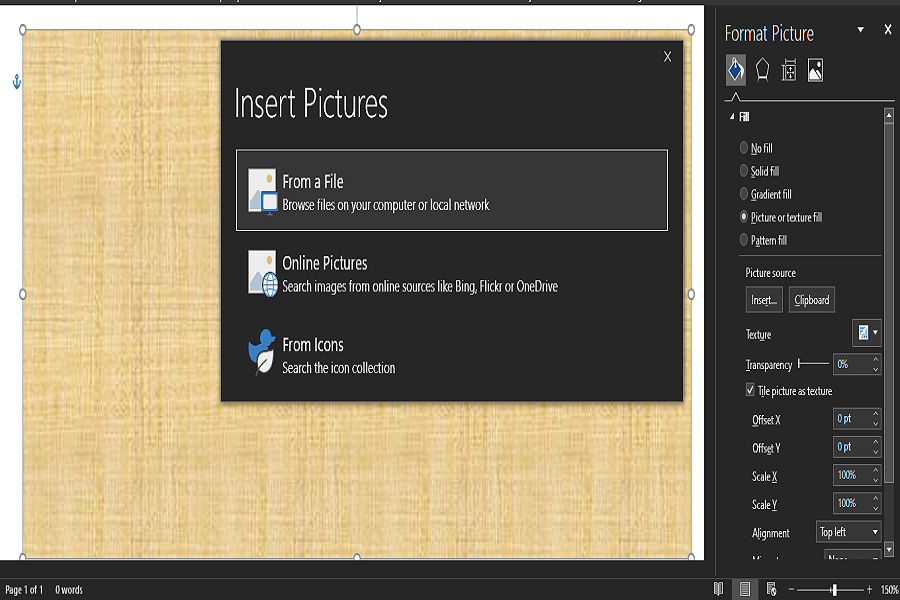The height and width of the screenshot is (600, 900).
Task: Switch to Read Mode view
Action: point(718,589)
